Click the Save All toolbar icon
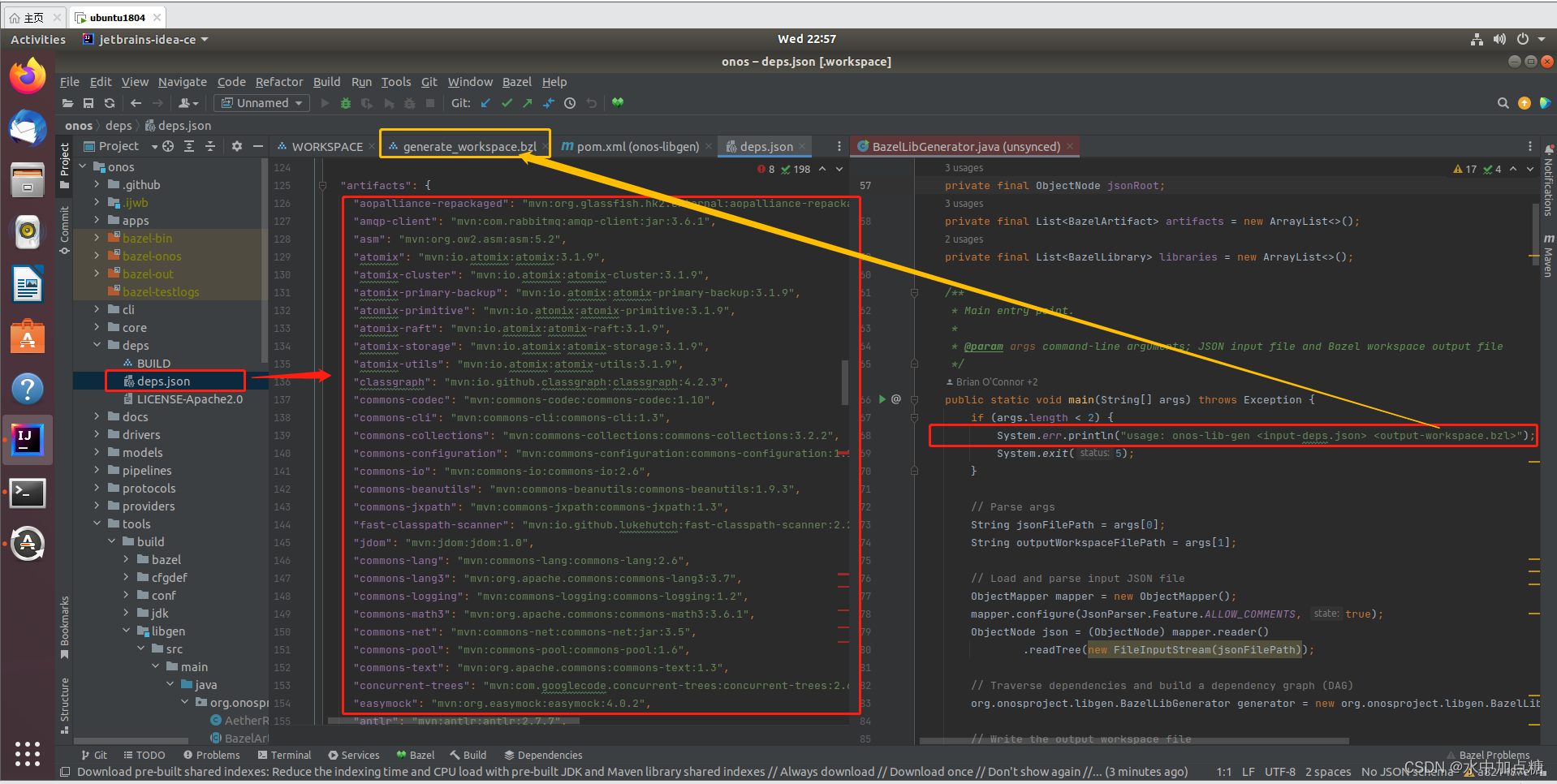The height and width of the screenshot is (784, 1557). click(88, 103)
